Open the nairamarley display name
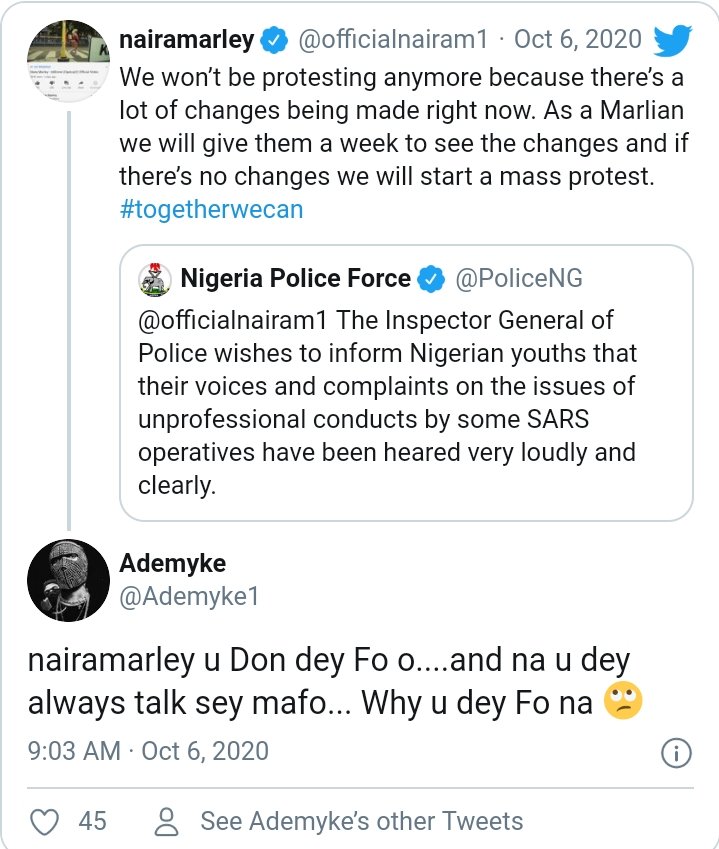The width and height of the screenshot is (719, 849). point(186,41)
